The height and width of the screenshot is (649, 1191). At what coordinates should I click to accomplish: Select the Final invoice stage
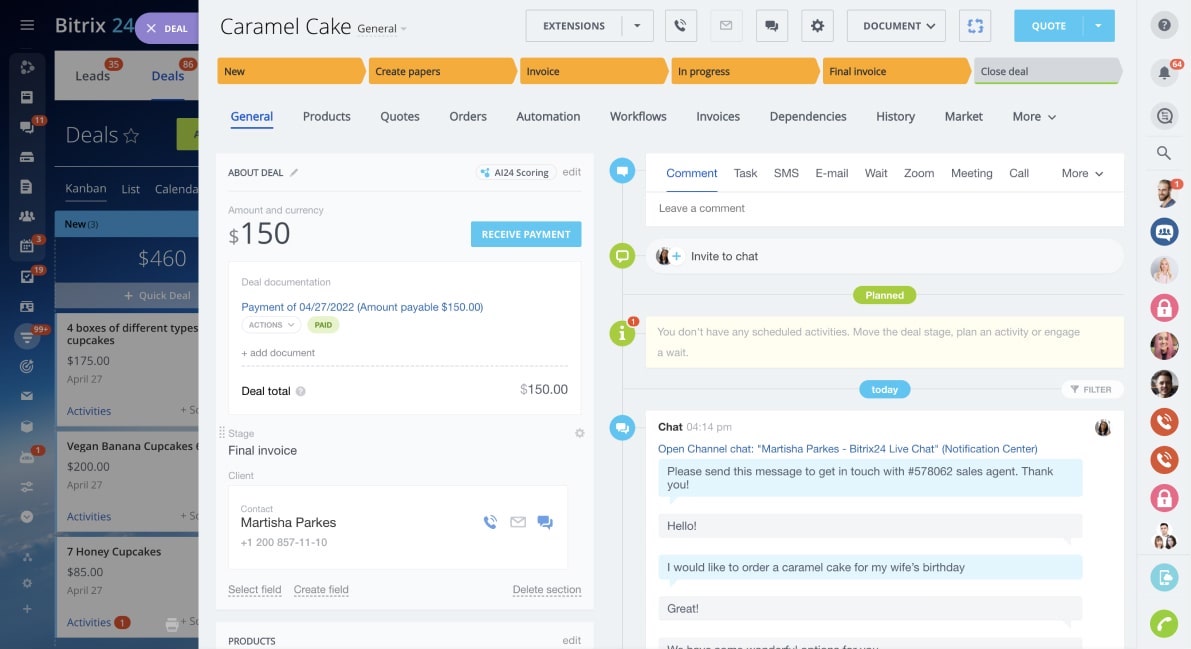(895, 71)
